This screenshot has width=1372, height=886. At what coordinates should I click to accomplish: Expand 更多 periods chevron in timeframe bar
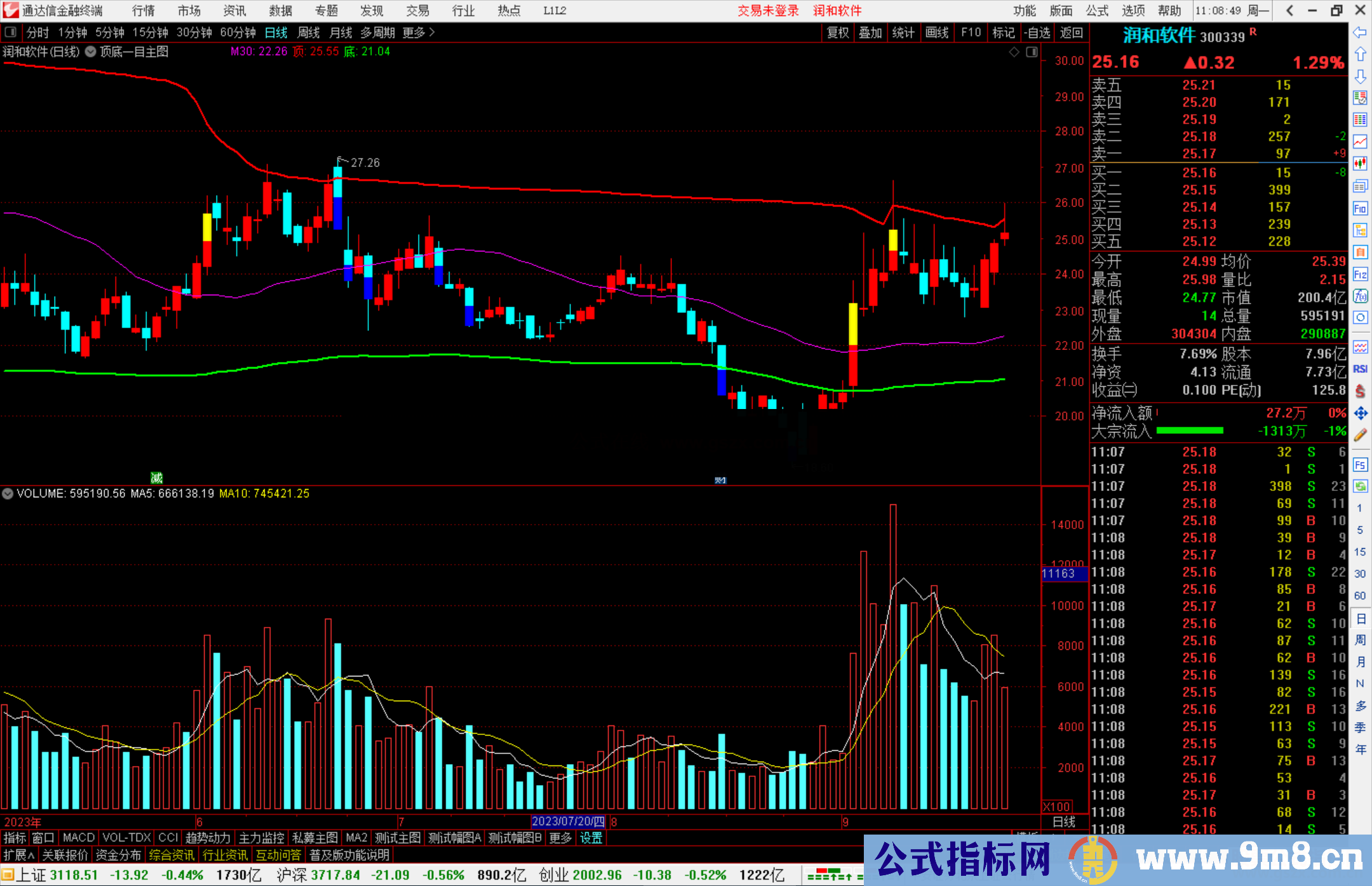point(432,32)
